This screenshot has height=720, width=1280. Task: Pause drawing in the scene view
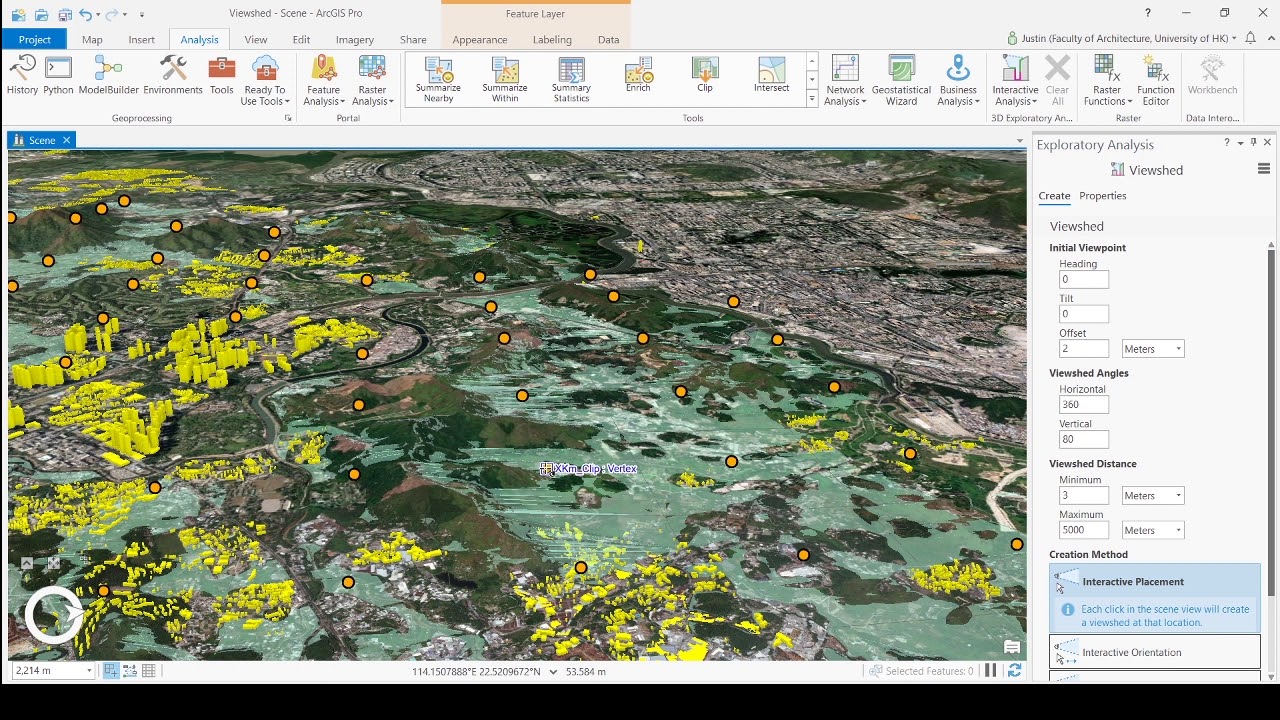pyautogui.click(x=991, y=671)
